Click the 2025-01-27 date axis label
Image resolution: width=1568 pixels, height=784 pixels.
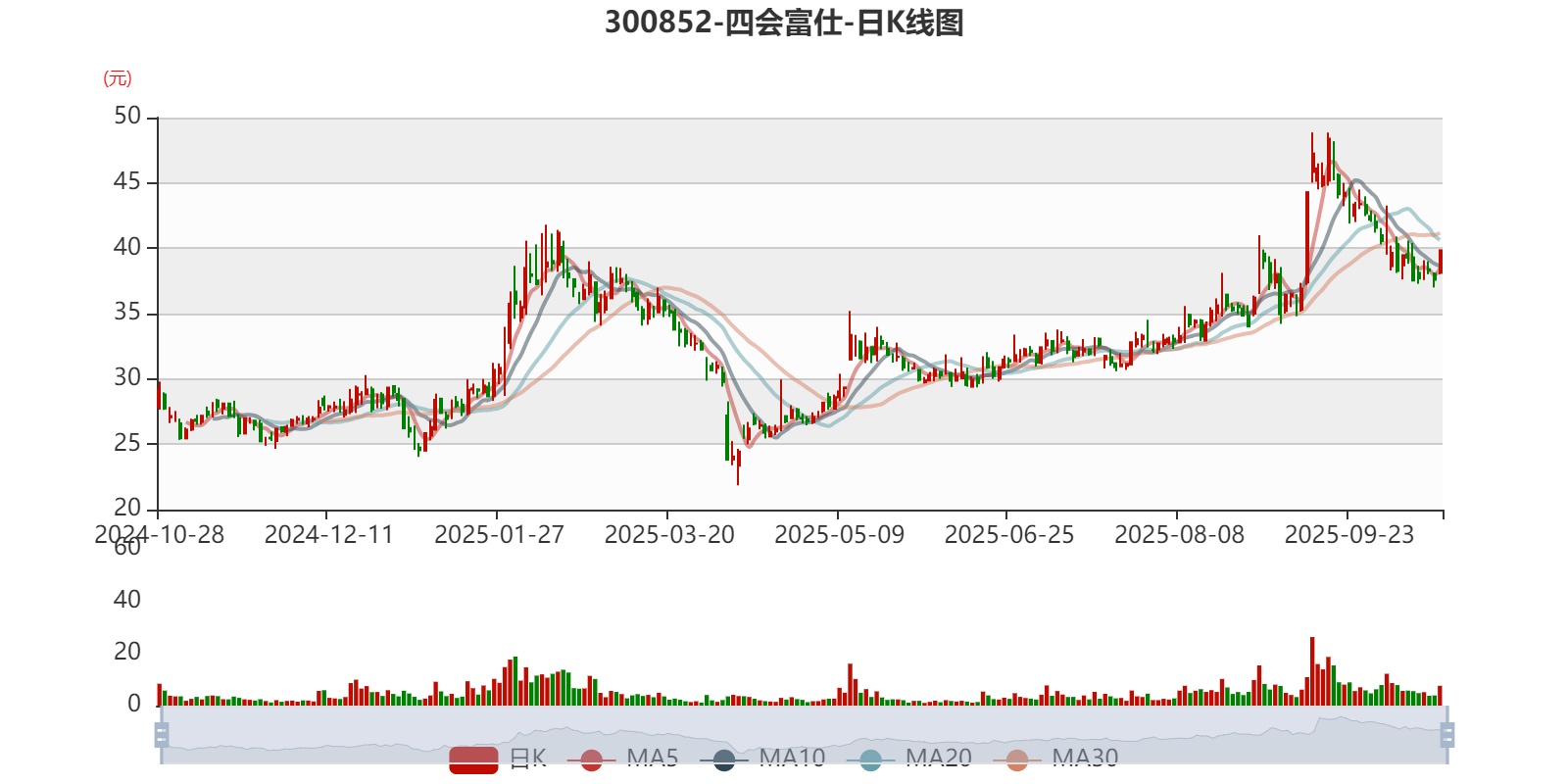coord(499,535)
